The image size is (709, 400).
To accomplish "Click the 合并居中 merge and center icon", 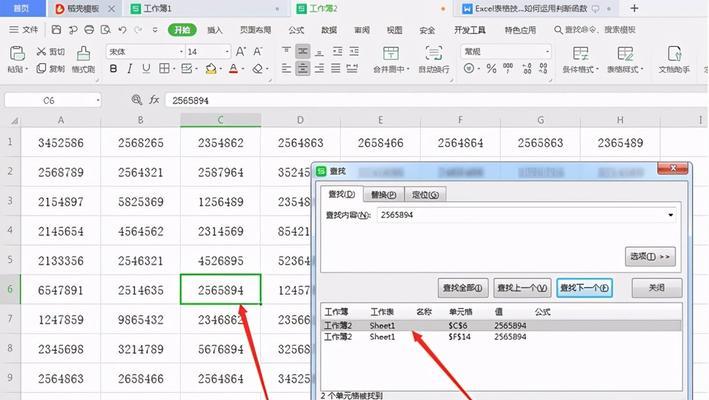I will (391, 53).
